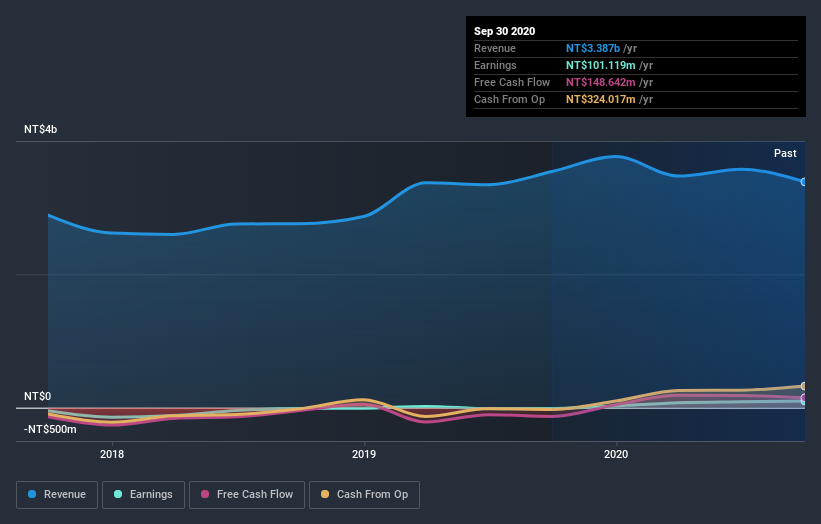
Task: Click the Sep 30 2020 tooltip date
Action: click(504, 31)
